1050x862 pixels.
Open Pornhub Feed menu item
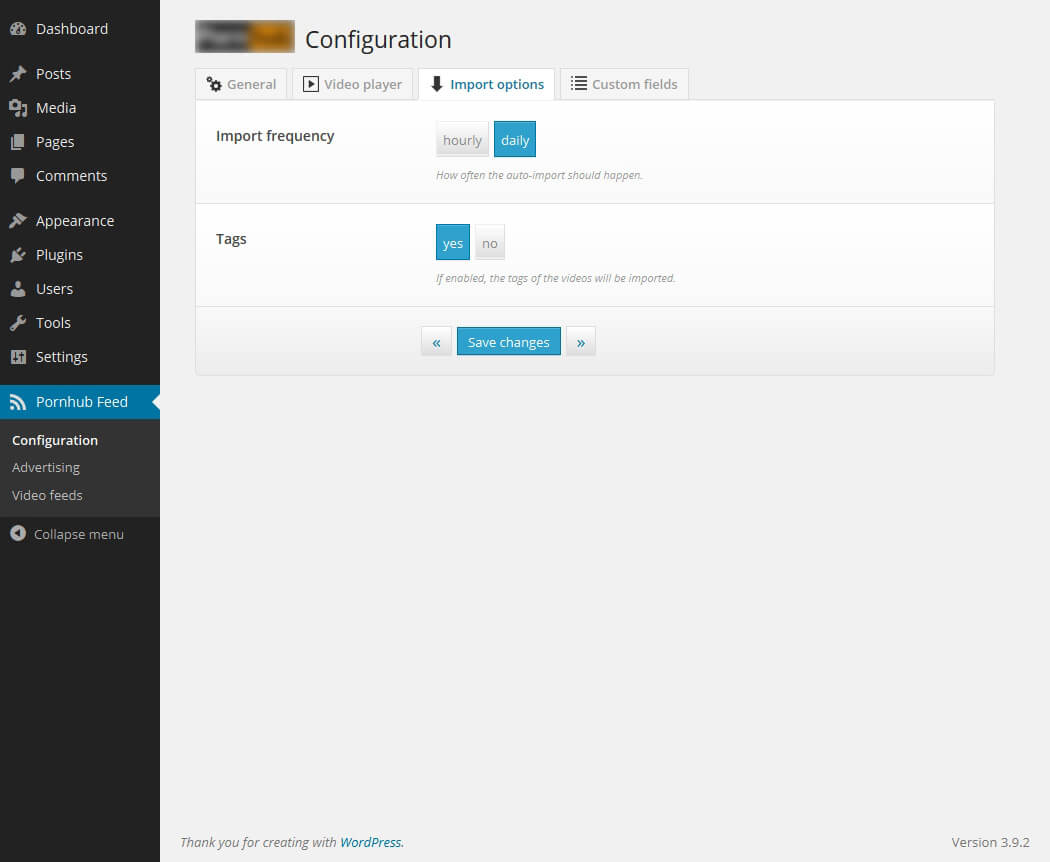tap(80, 402)
